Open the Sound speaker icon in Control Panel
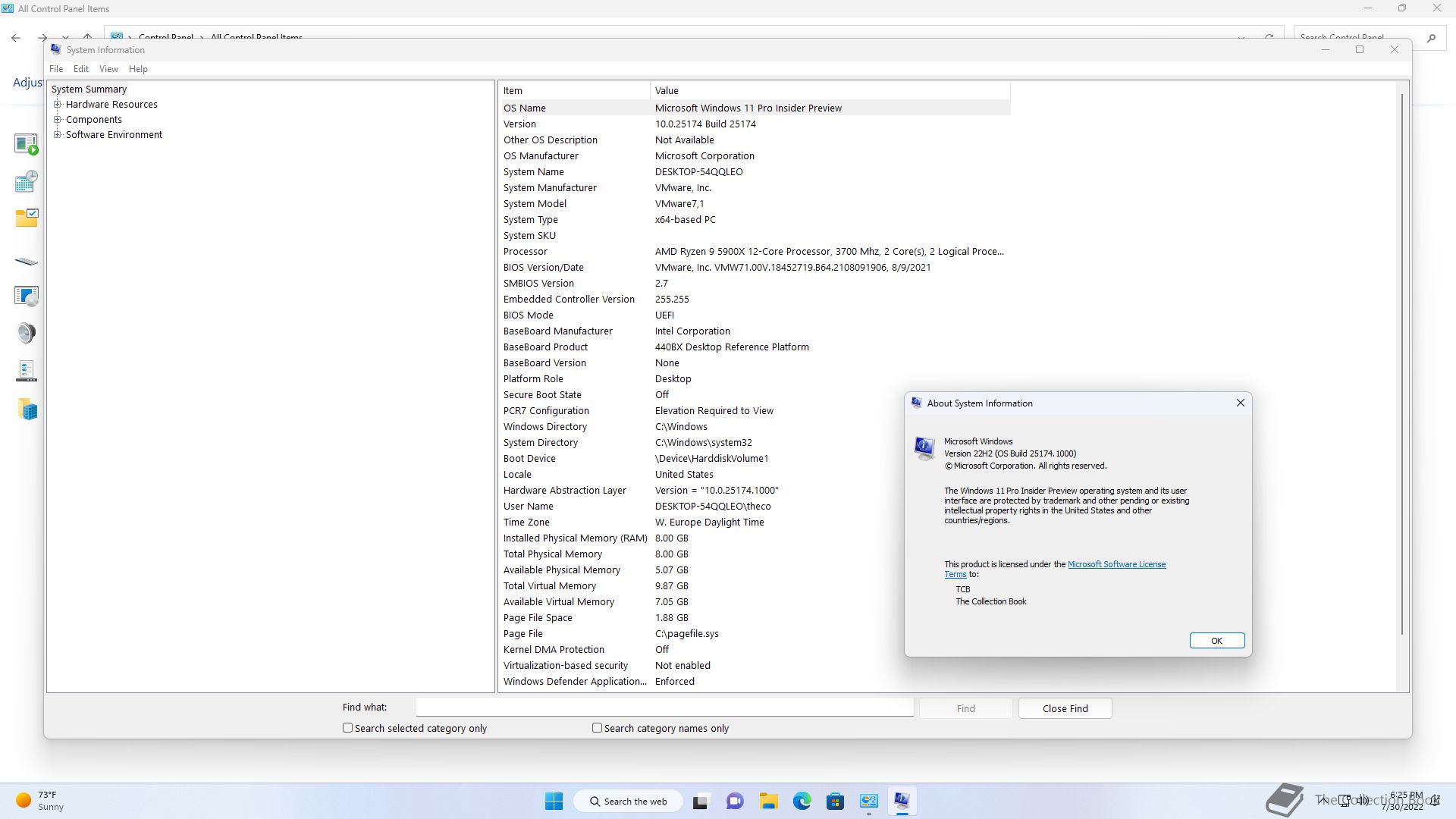Viewport: 1456px width, 819px height. coord(27,333)
